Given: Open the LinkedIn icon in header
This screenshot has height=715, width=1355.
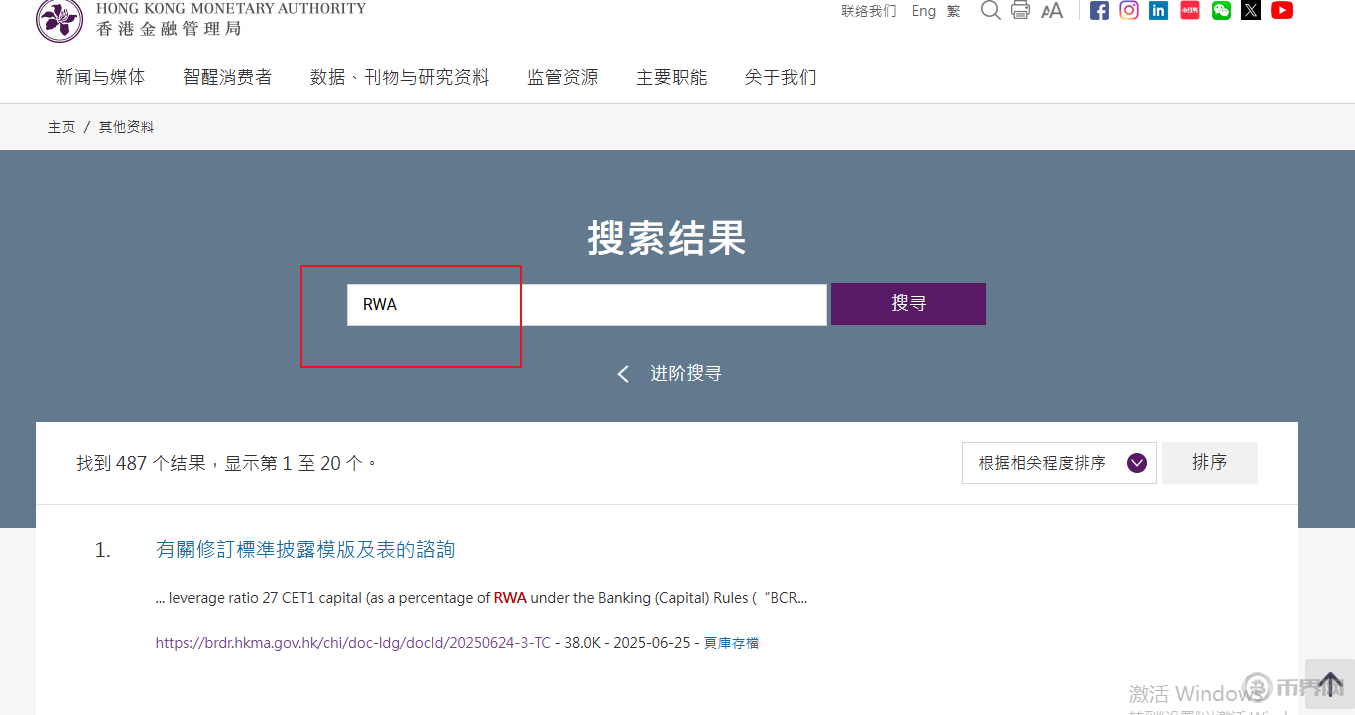Looking at the screenshot, I should 1158,11.
